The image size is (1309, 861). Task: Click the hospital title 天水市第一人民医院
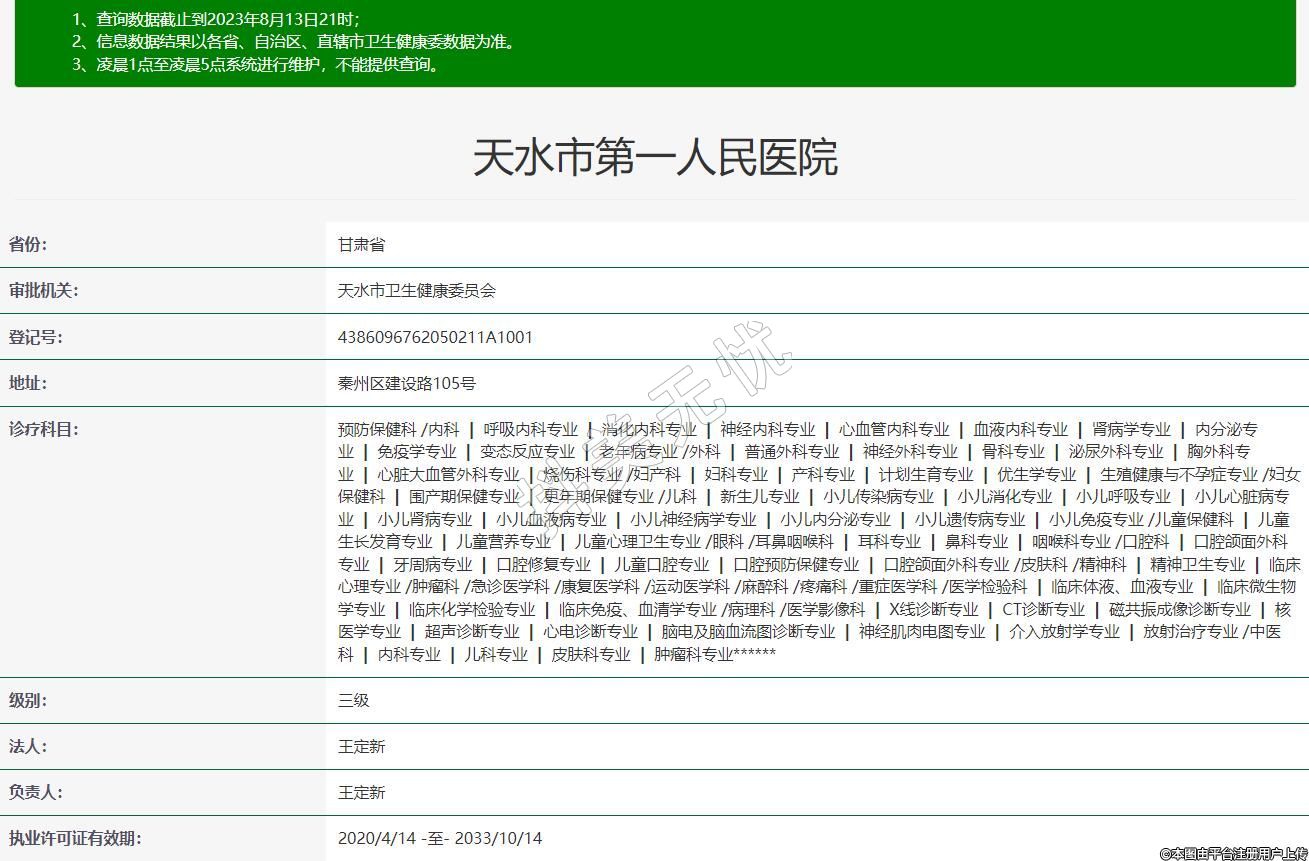[x=654, y=158]
